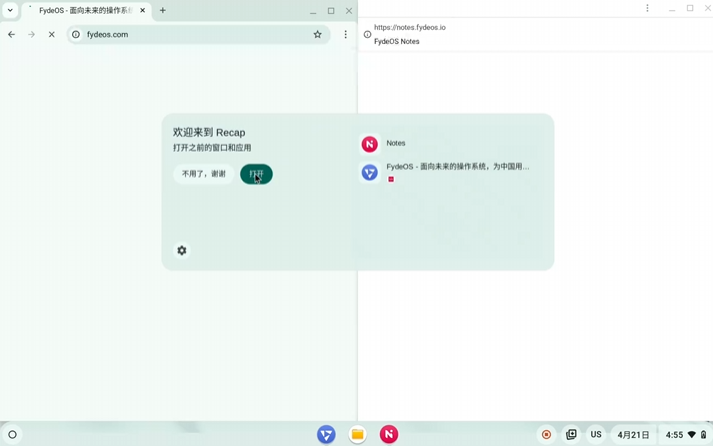Screen dimensions: 713x446
Task: Switch to the FydeOS browser tab
Action: 87,10
